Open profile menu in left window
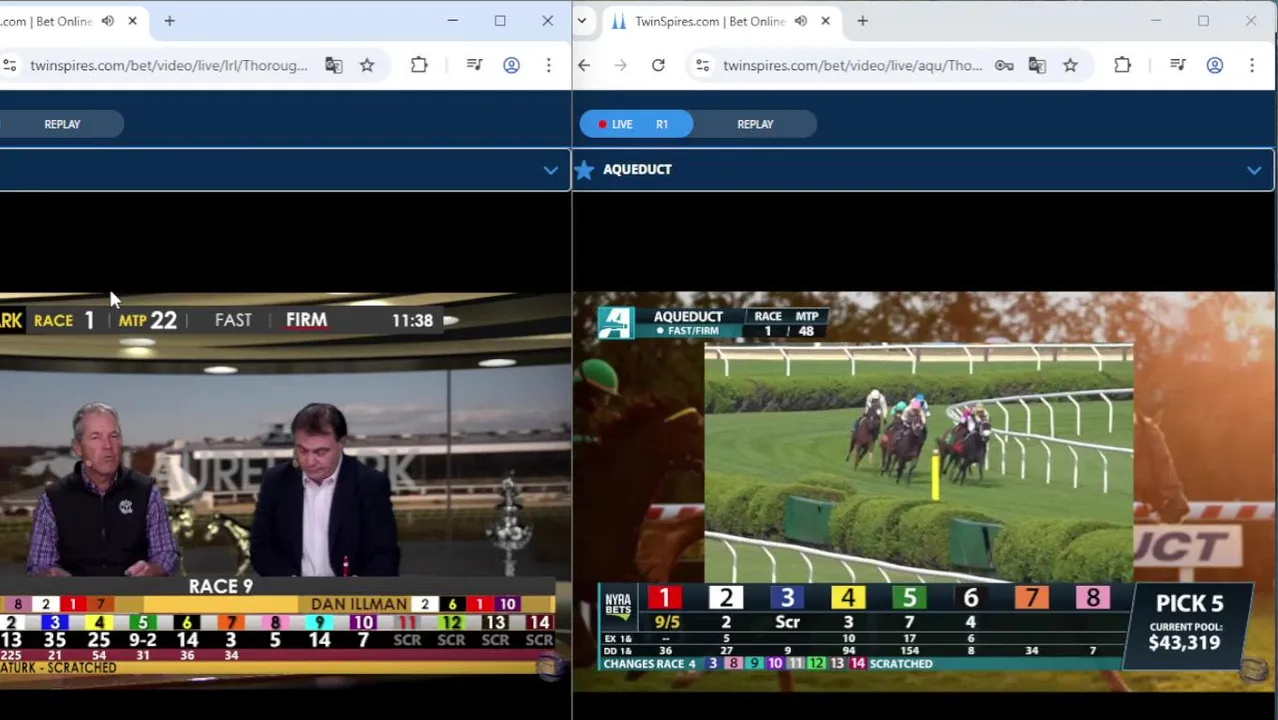The width and height of the screenshot is (1278, 720). tap(511, 65)
